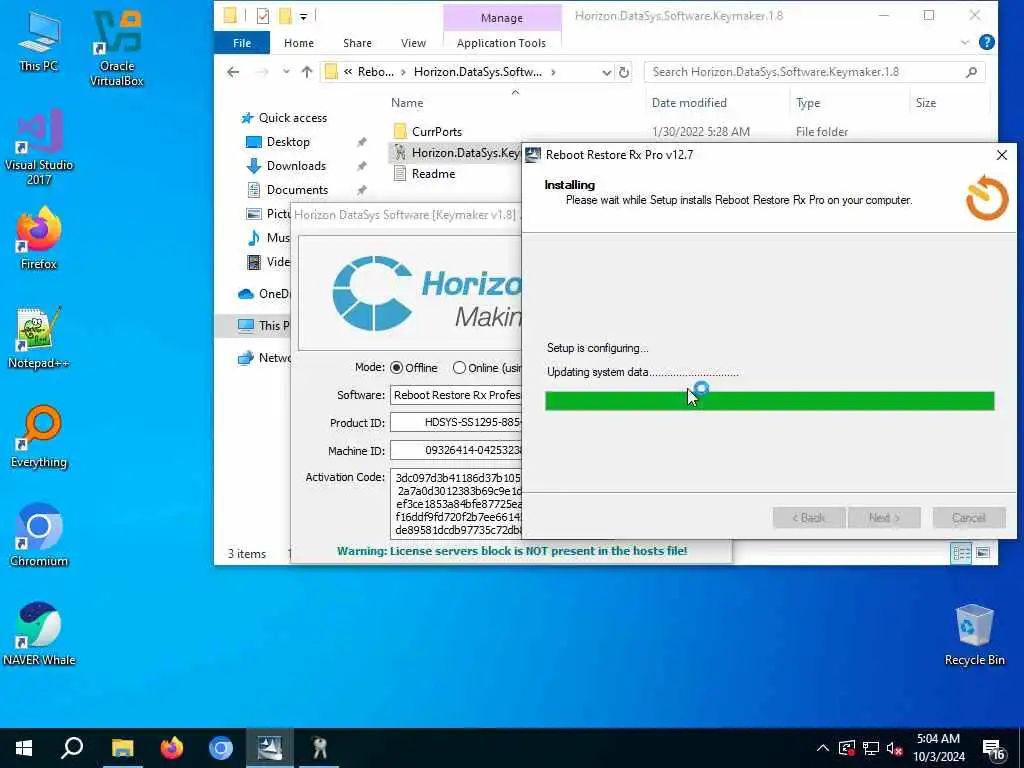Open notification center with 16 alerts

(x=993, y=749)
